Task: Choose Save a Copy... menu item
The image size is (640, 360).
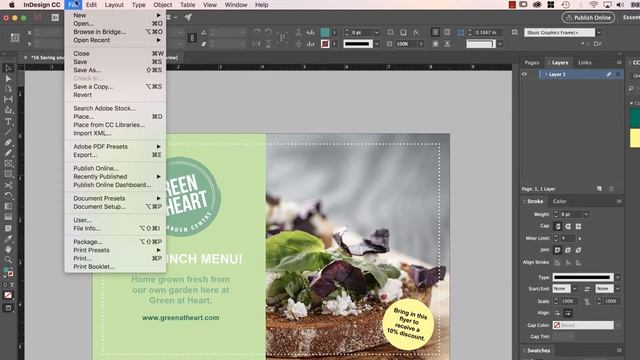Action: (x=93, y=87)
